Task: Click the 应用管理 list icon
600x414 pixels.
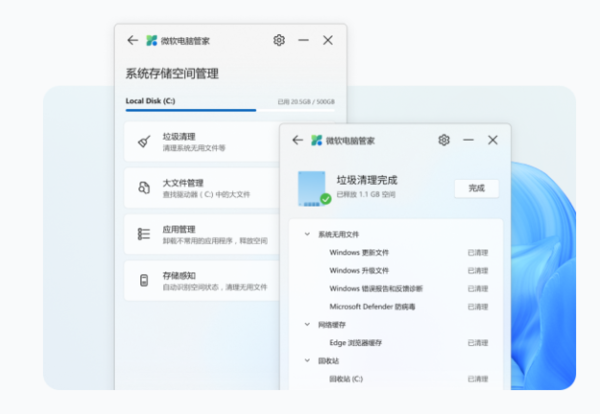Action: [x=143, y=234]
